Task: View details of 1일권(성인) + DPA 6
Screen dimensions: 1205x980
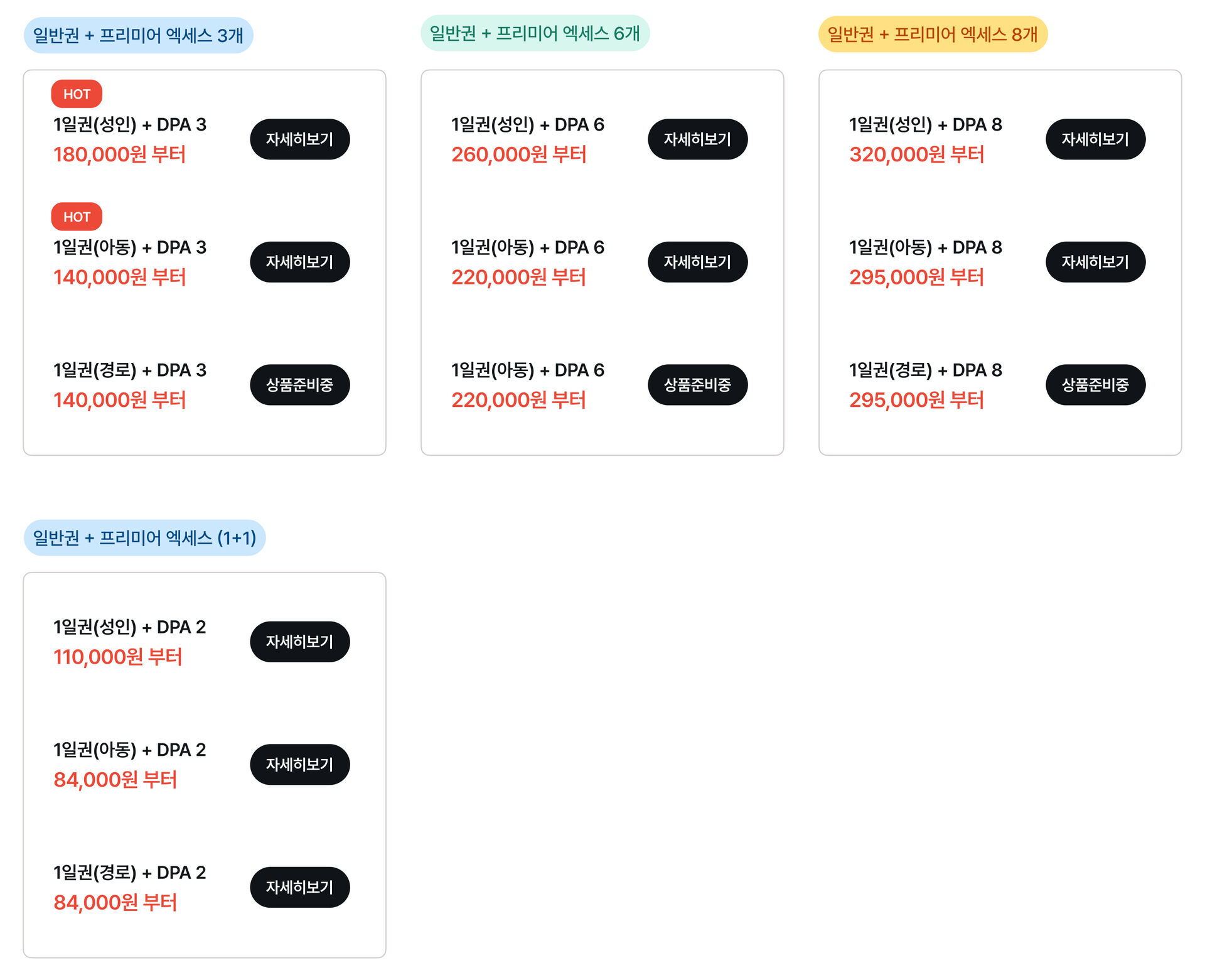Action: 698,139
